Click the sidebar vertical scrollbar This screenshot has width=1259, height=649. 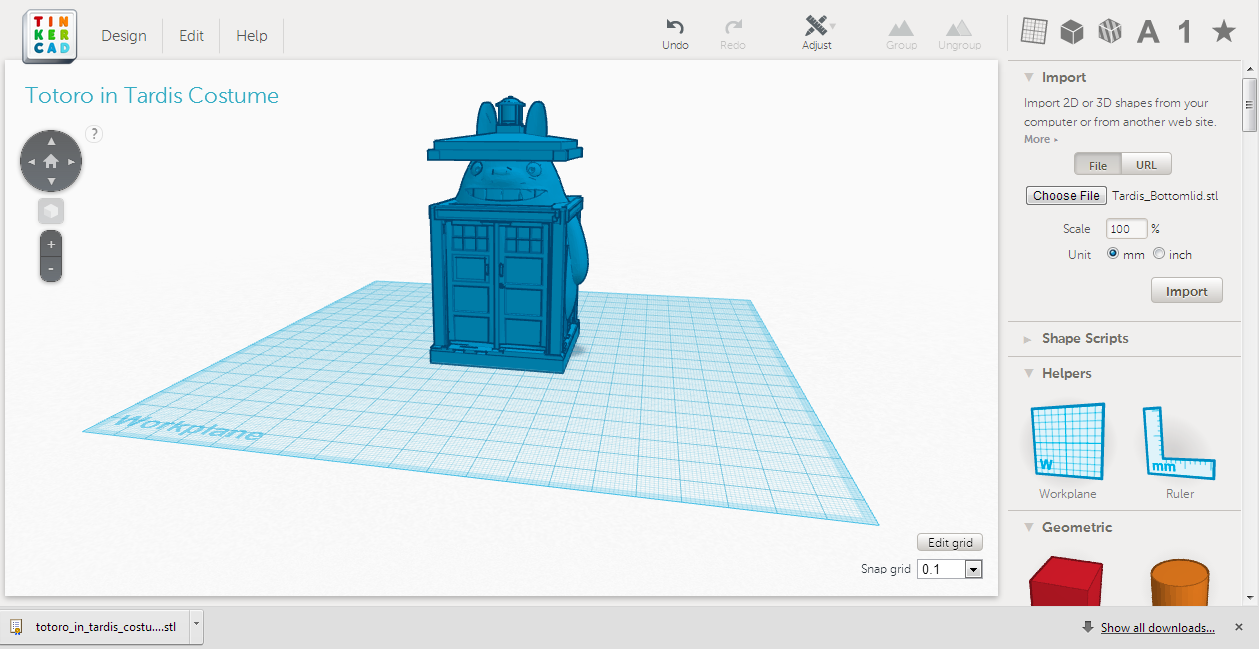[x=1249, y=105]
